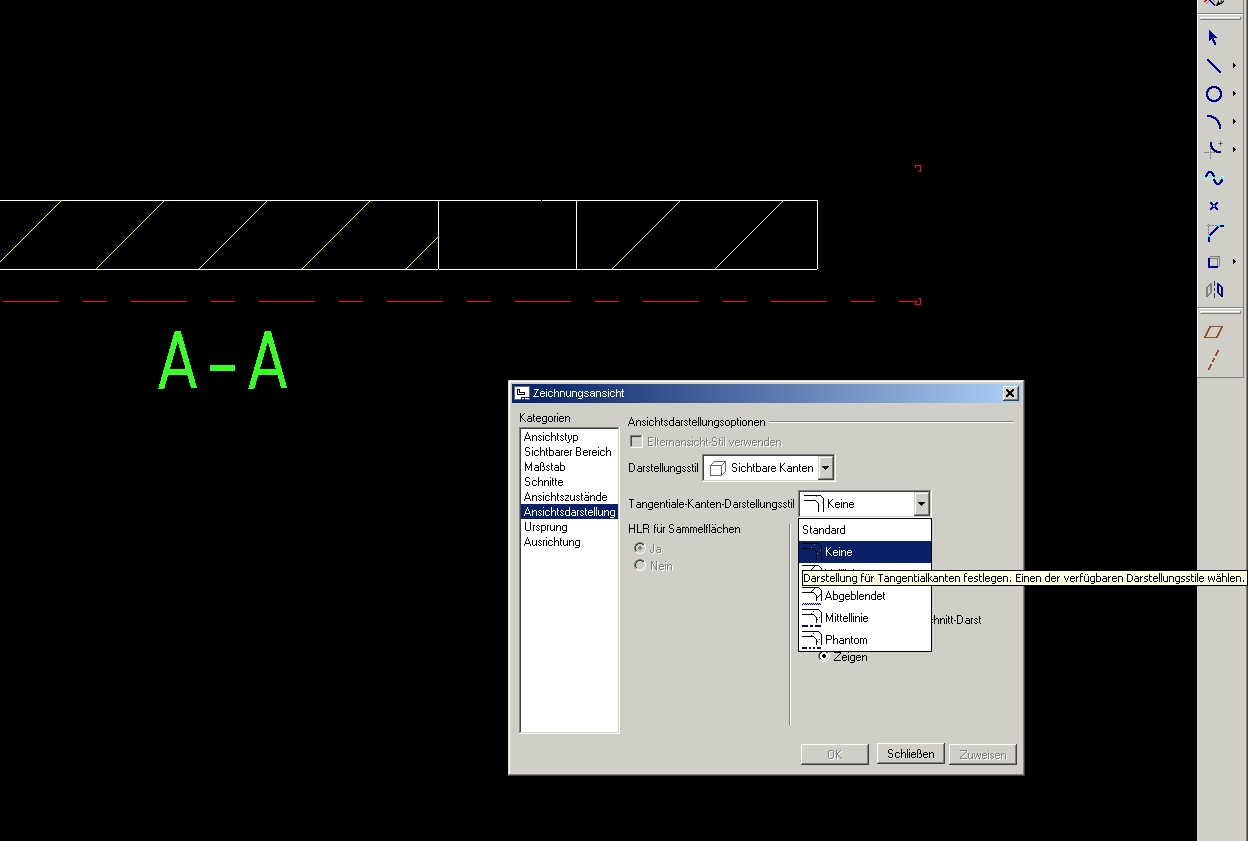Toggle Elternansicht-Stil verwenden checkbox
Viewport: 1248px width, 841px height.
pyautogui.click(x=636, y=441)
